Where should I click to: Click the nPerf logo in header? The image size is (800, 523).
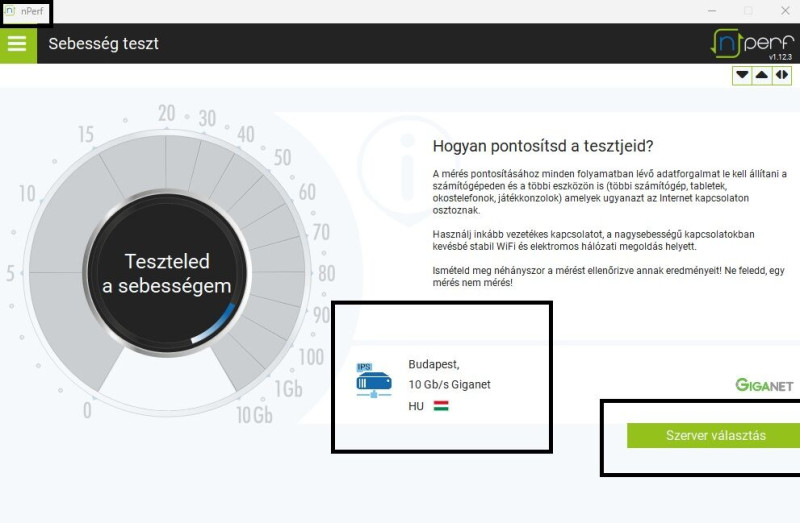tap(752, 43)
